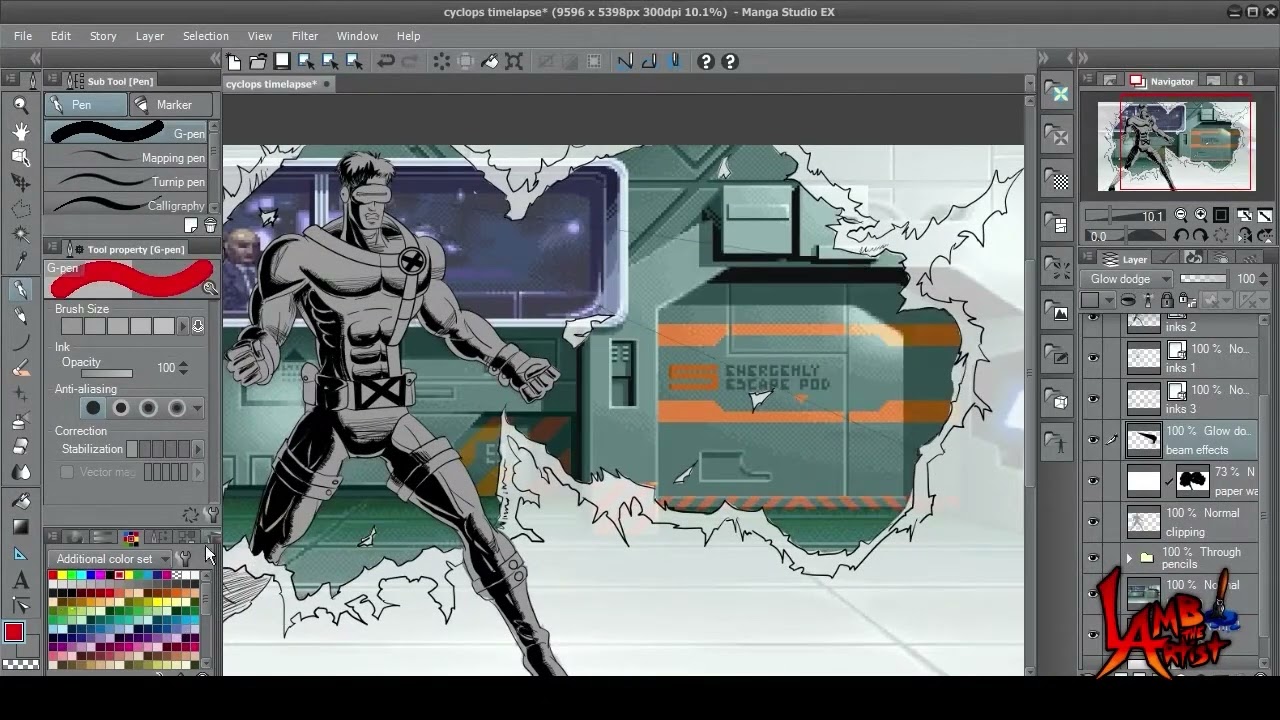Screen dimensions: 1280x720
Task: Expand the pencils folder layer
Action: (x=1130, y=558)
